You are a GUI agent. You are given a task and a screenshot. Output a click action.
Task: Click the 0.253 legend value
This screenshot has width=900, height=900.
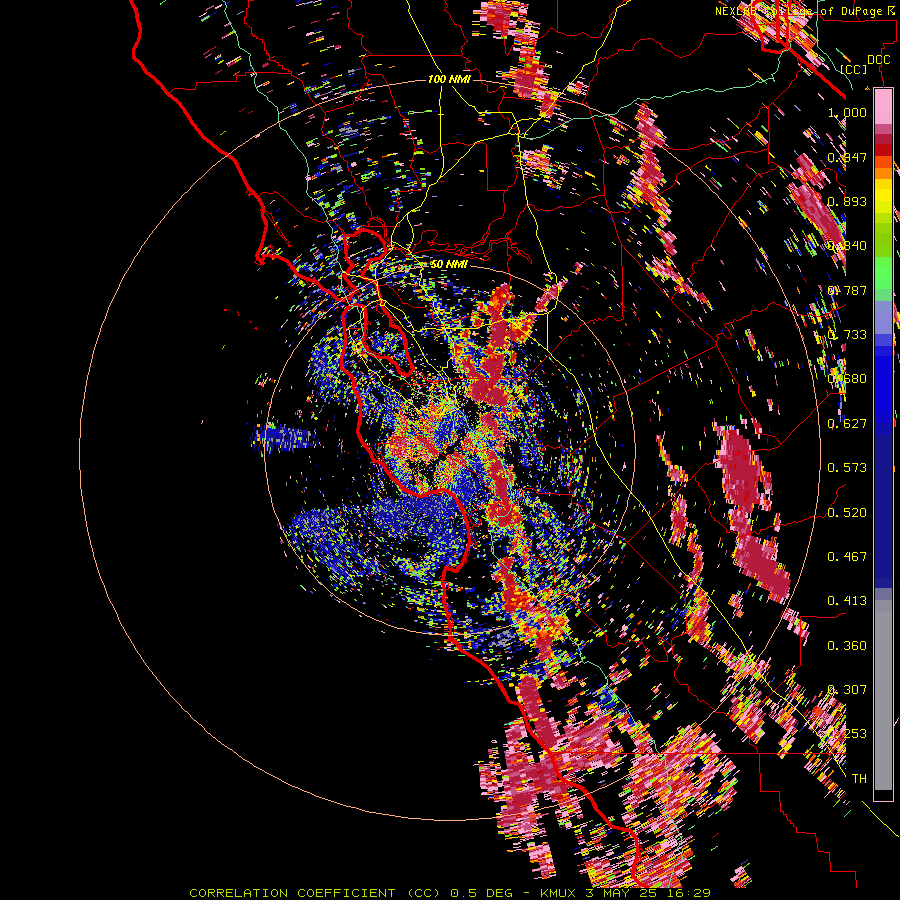pyautogui.click(x=847, y=734)
